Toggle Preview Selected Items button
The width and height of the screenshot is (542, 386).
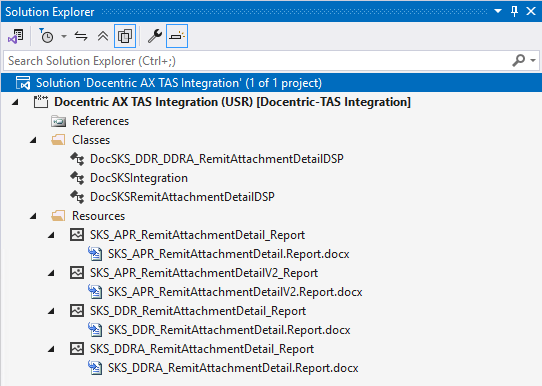(x=177, y=36)
